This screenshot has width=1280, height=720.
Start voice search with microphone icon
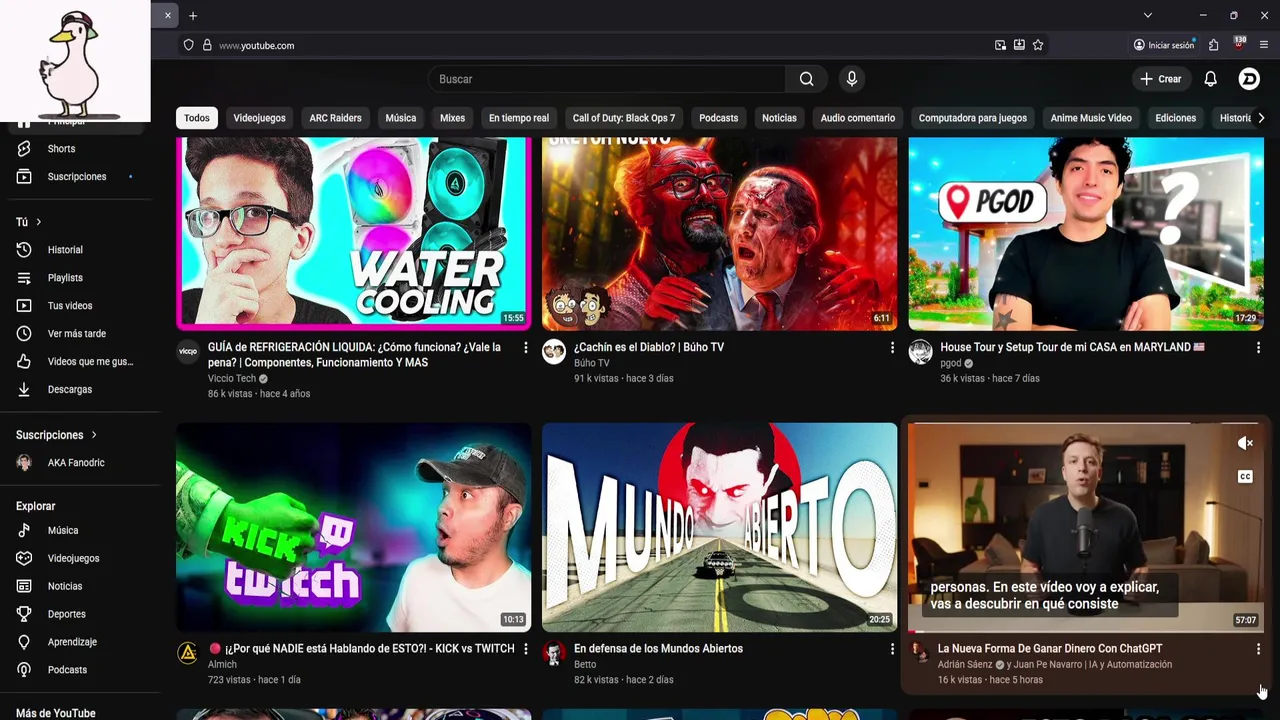click(x=852, y=79)
